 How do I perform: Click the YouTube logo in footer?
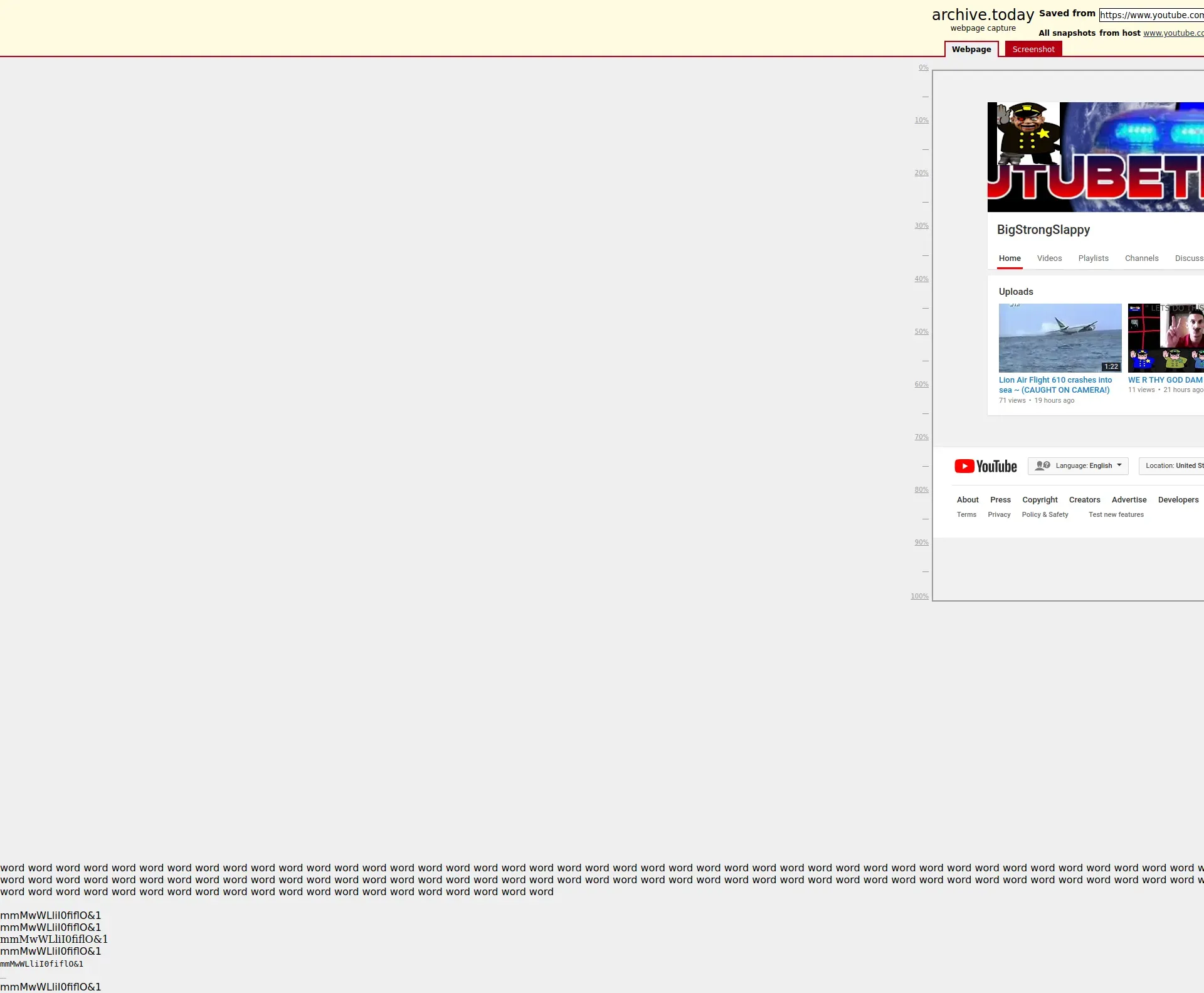(x=985, y=466)
